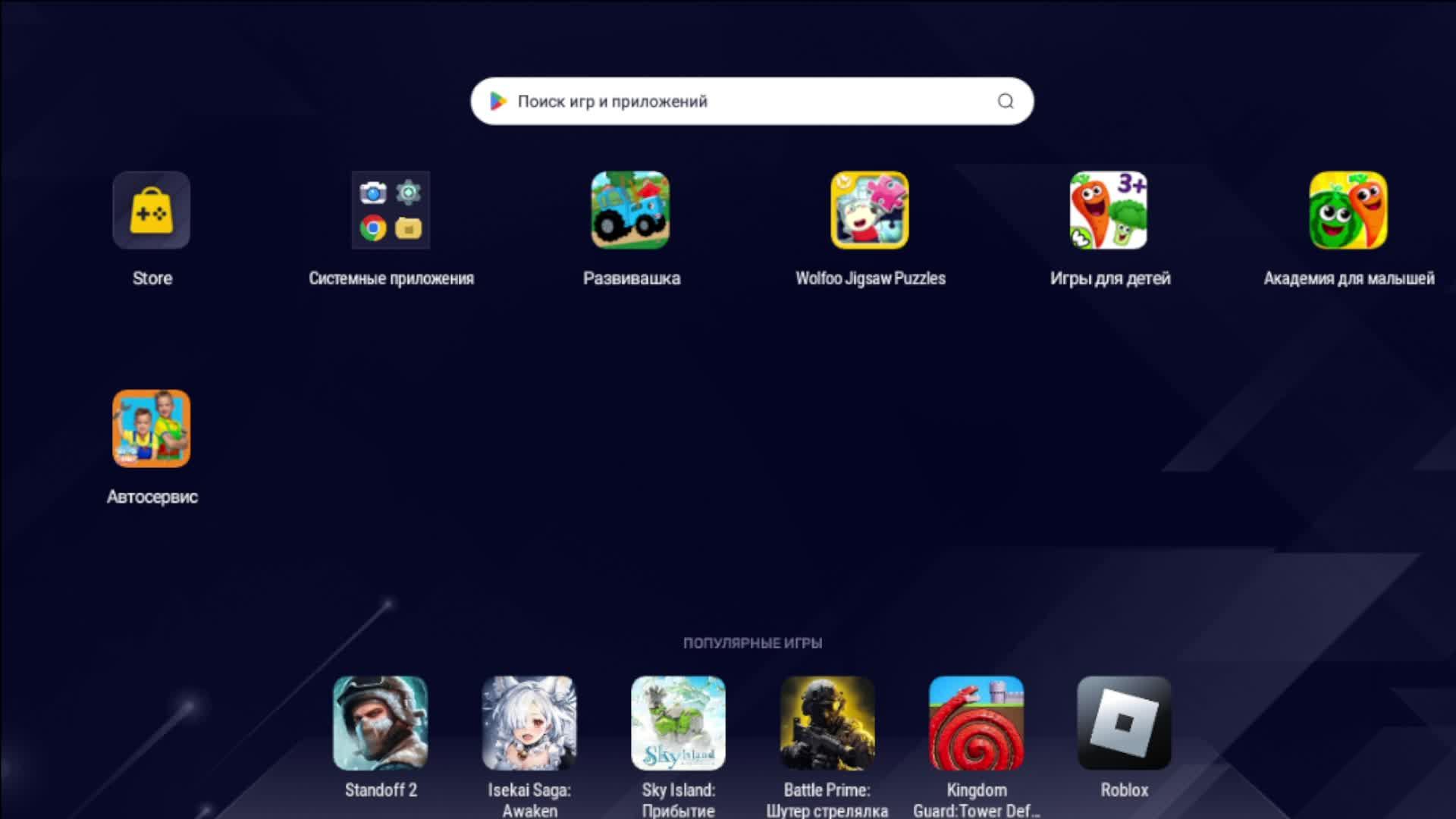Click ПОПУЛЯРНЫЕ ИГРЫ section header
The image size is (1456, 819).
click(752, 643)
